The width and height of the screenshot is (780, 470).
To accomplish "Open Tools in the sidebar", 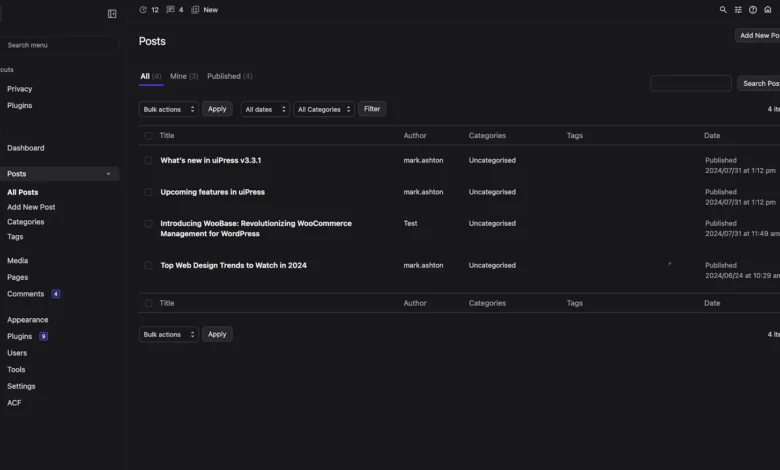I will tap(16, 370).
